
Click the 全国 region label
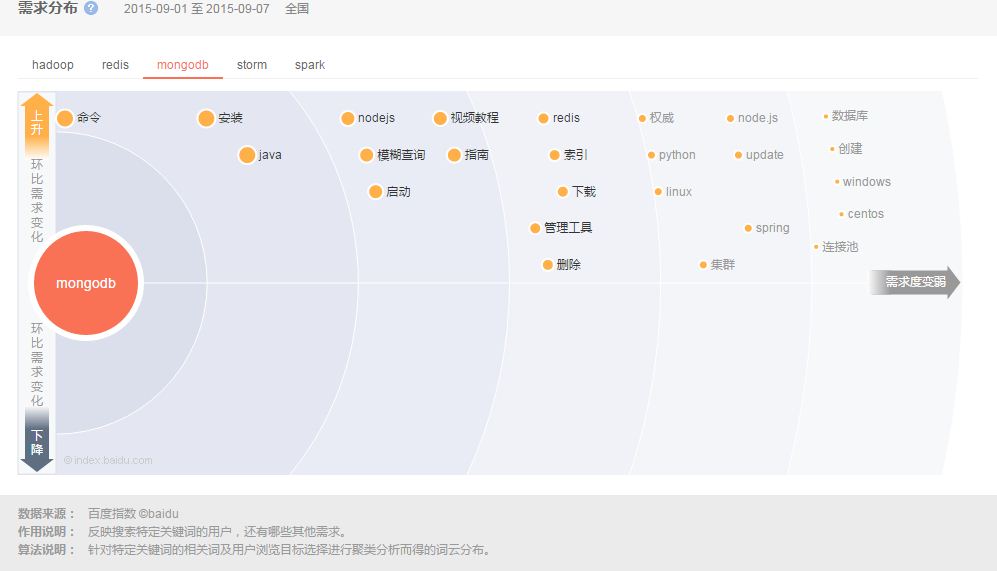pos(297,9)
